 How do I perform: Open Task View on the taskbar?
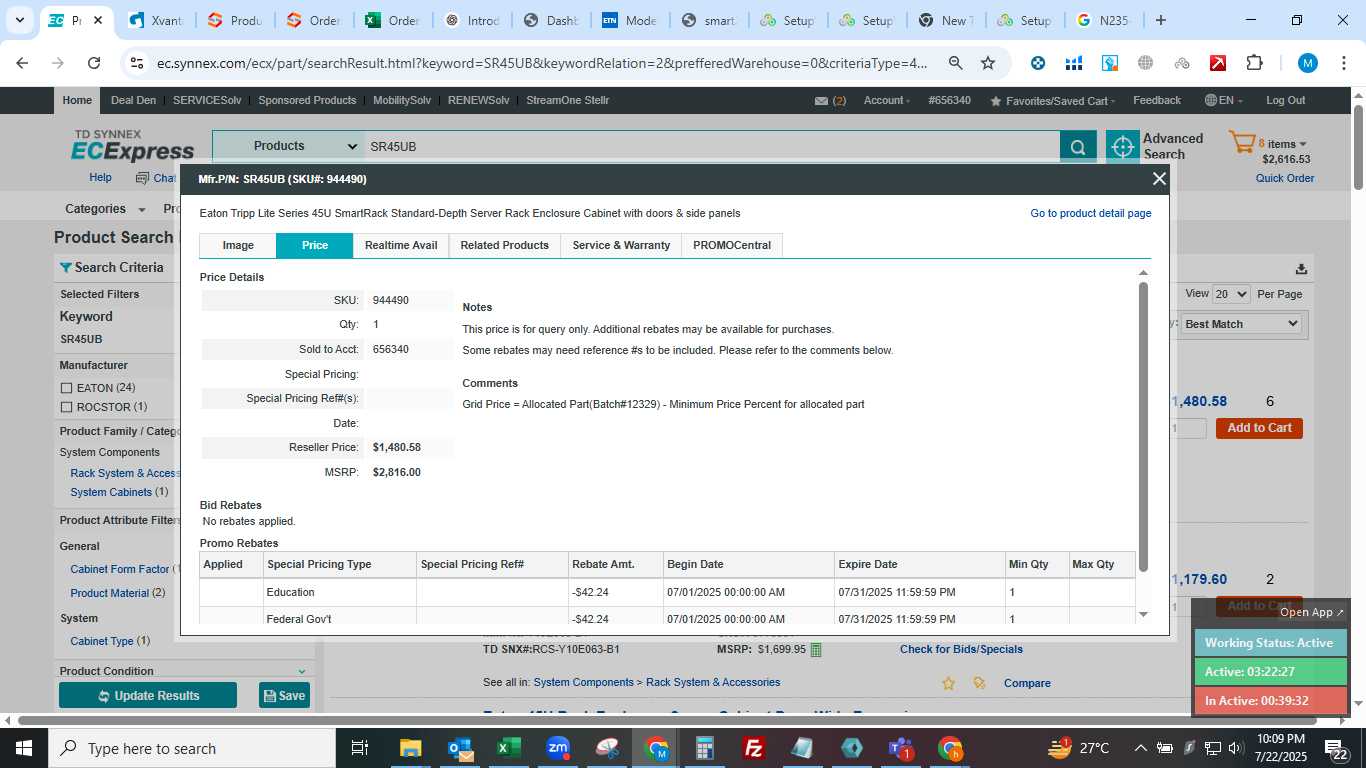(x=360, y=748)
